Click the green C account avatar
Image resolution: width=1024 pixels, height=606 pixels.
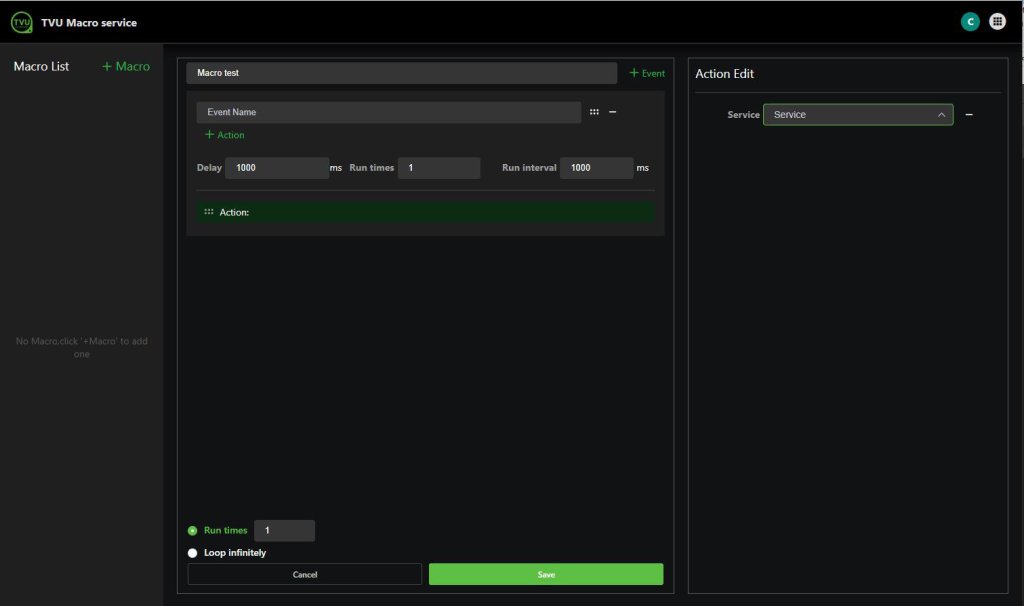point(967,20)
